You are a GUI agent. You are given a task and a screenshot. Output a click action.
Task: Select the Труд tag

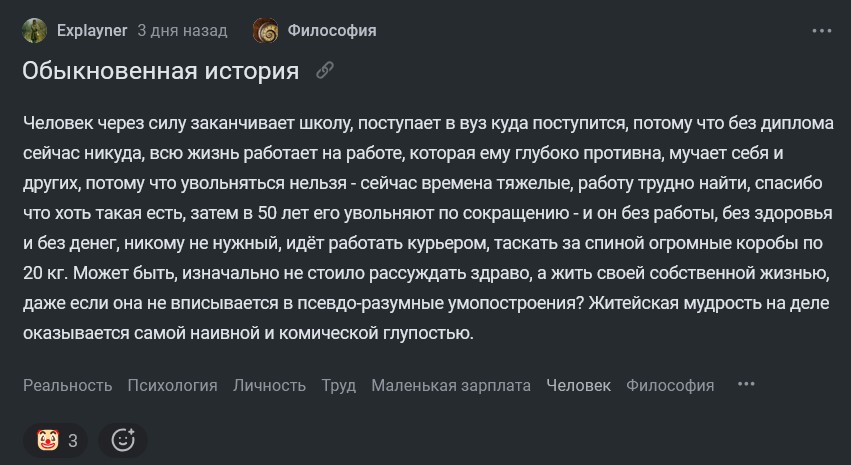[x=339, y=385]
